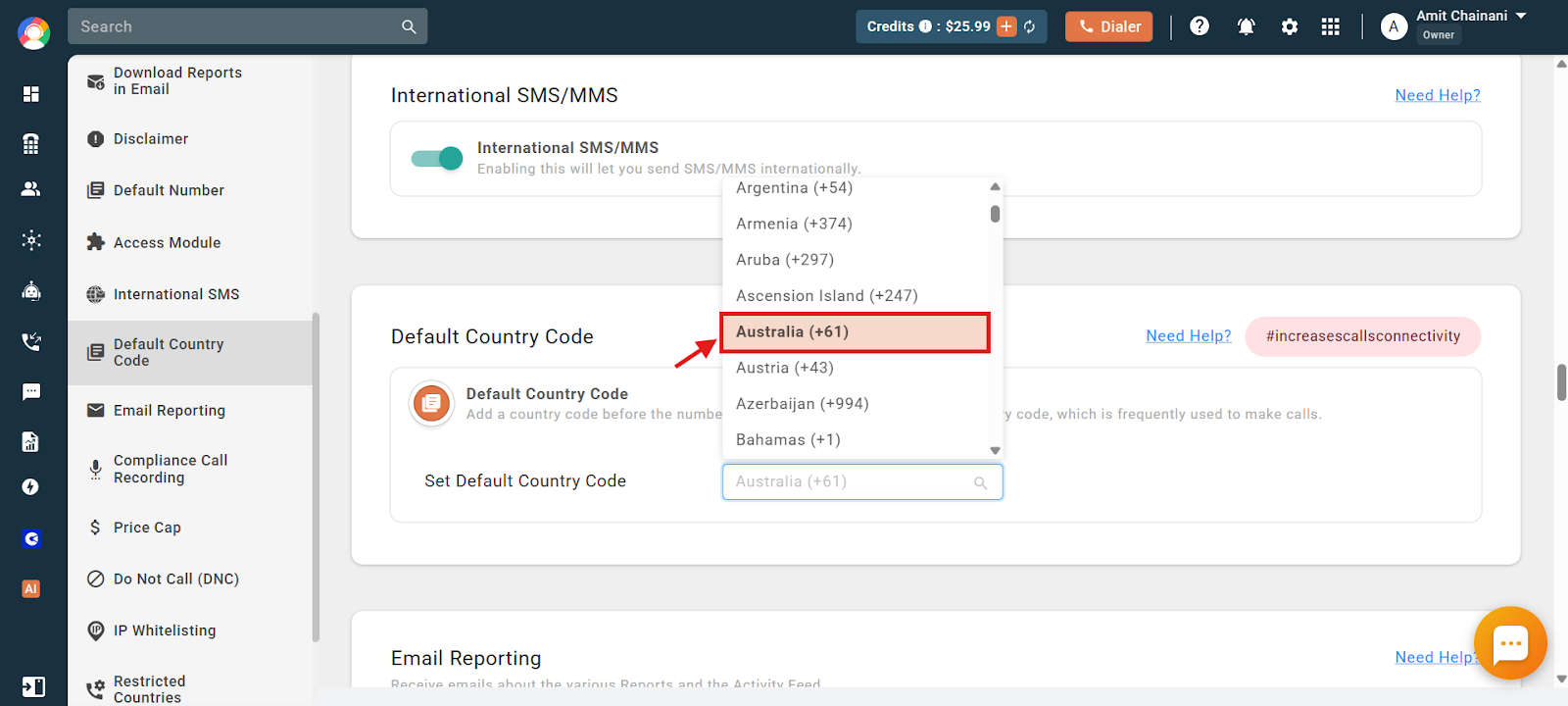The height and width of the screenshot is (706, 1568).
Task: Open Compliance Call Recording settings item
Action: tap(190, 469)
